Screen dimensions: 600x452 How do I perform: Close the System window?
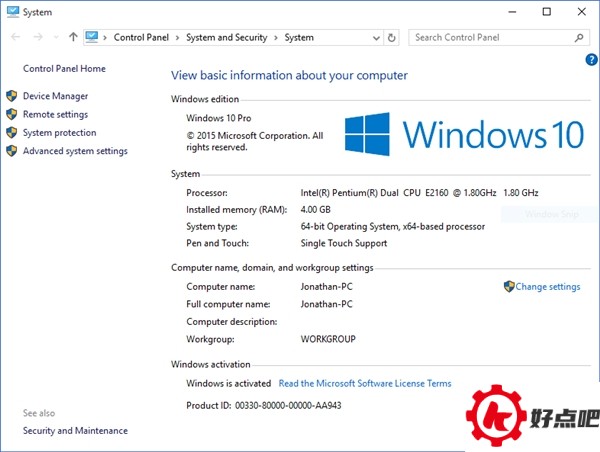(582, 12)
